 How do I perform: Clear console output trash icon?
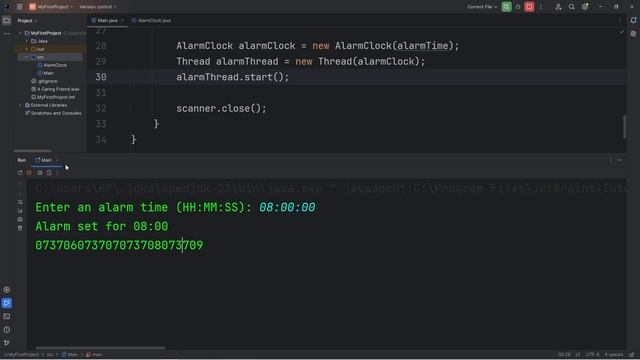pos(20,228)
